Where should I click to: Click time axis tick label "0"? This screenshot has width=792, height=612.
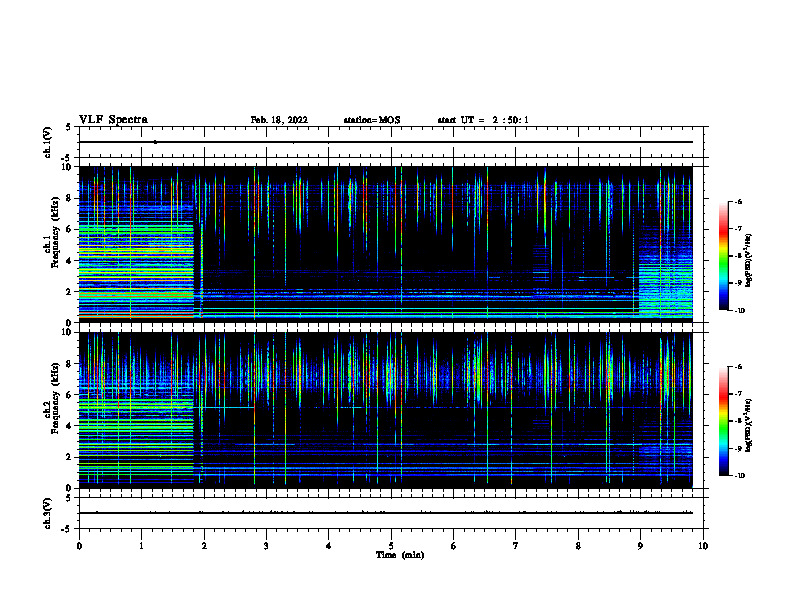coord(79,546)
